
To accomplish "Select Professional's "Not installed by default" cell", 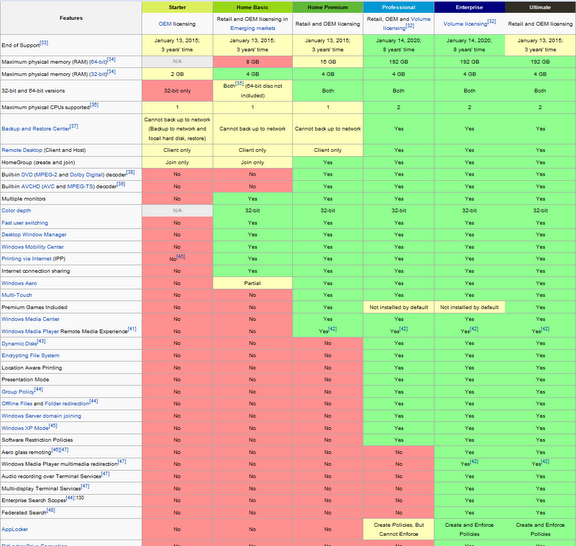I will [x=399, y=307].
